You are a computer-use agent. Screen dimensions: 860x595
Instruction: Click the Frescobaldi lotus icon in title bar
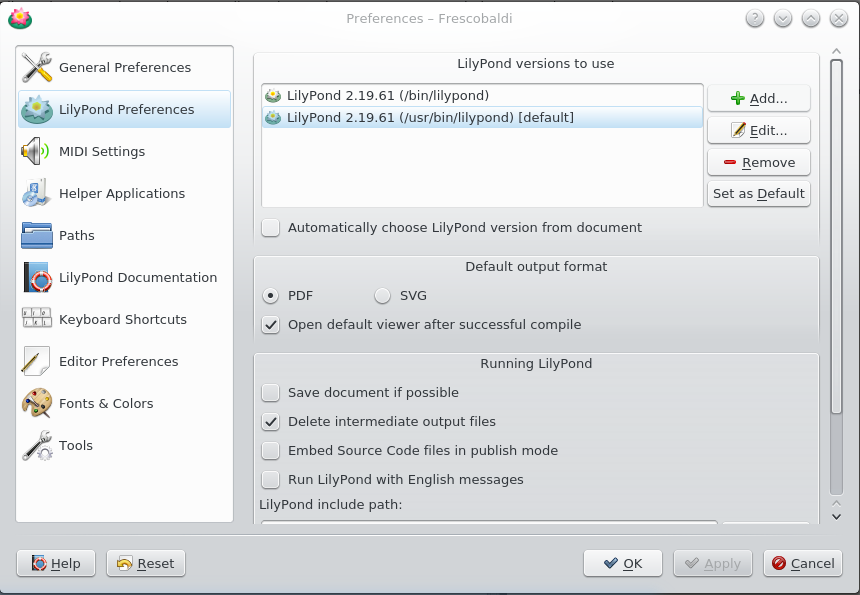click(20, 19)
